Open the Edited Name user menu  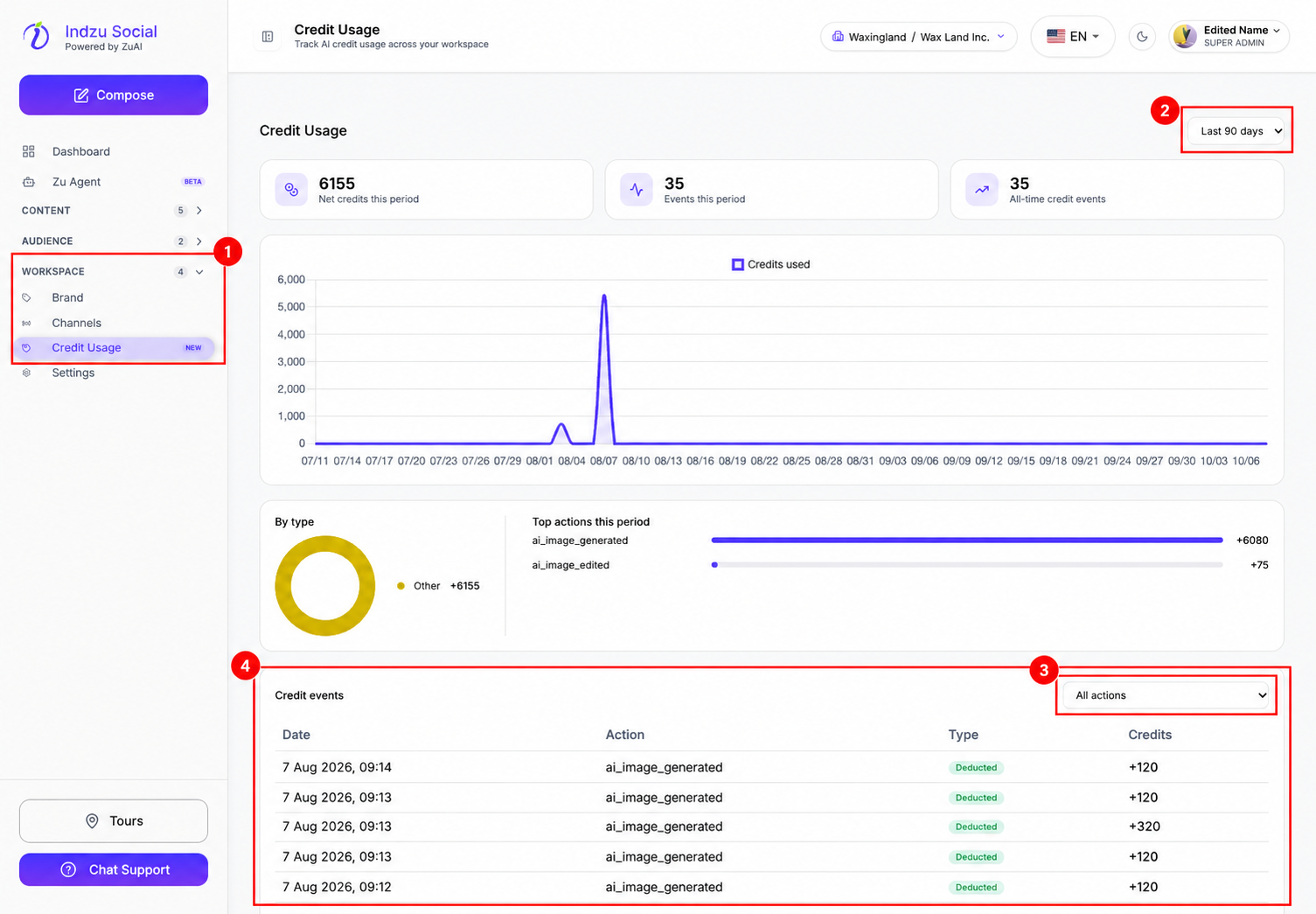1229,37
